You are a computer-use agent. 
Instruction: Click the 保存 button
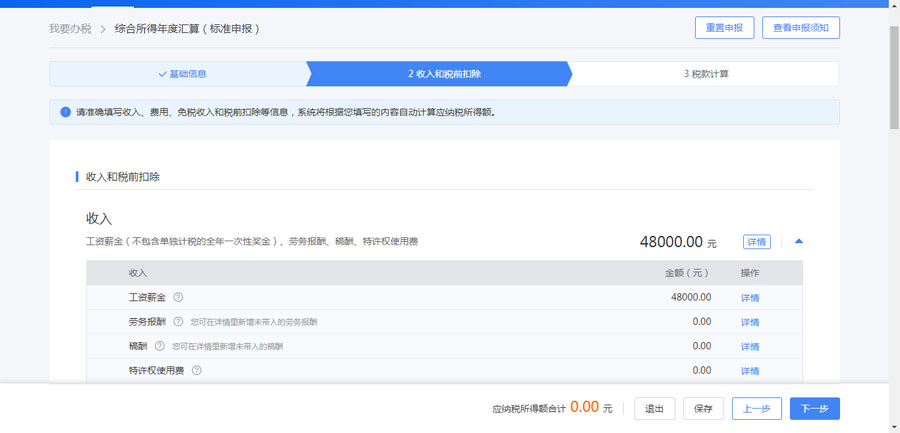[703, 408]
